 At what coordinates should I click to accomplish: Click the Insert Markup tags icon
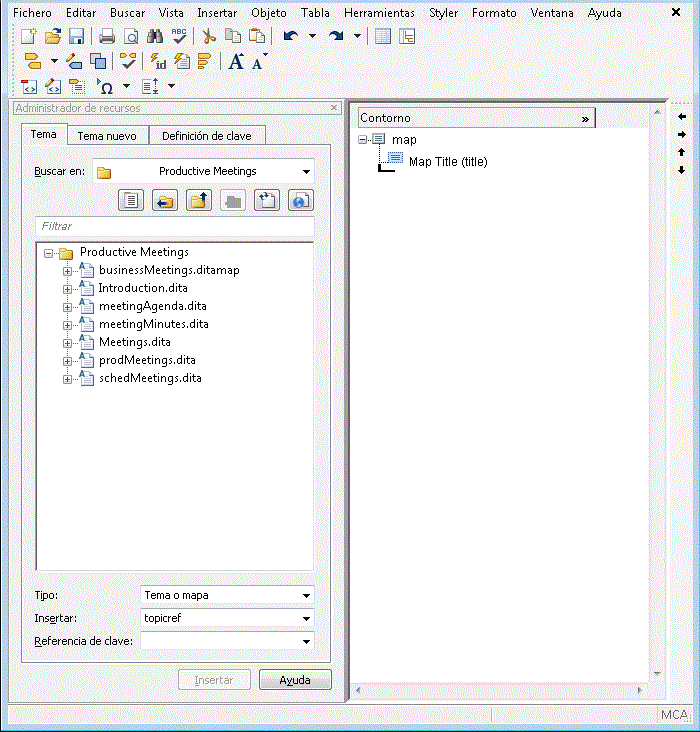click(x=33, y=61)
